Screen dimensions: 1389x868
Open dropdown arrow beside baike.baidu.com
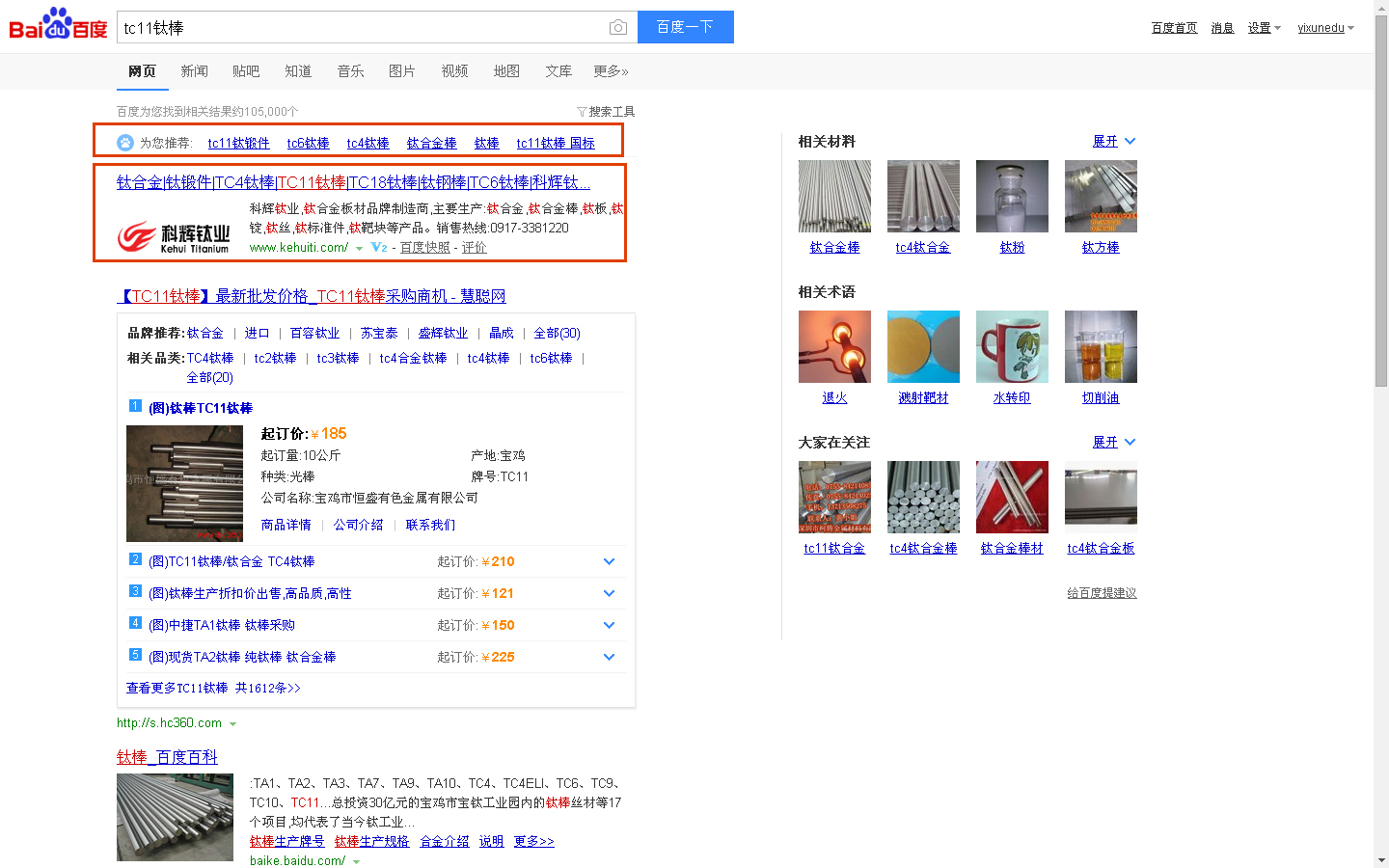pos(356,862)
